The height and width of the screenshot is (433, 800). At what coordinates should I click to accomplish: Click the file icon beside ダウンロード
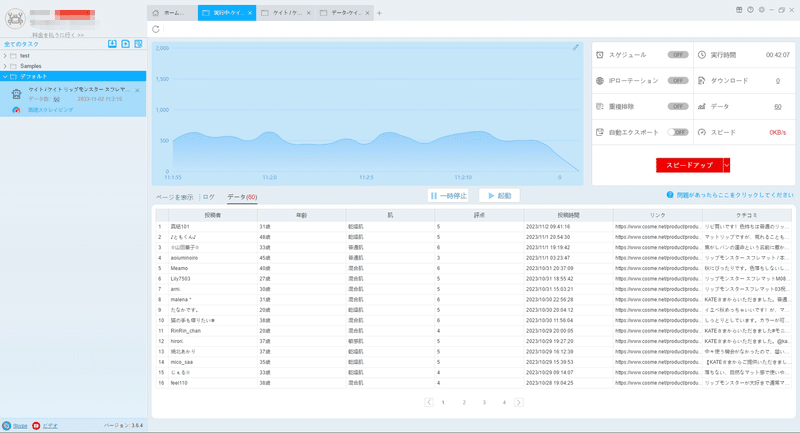click(x=702, y=81)
